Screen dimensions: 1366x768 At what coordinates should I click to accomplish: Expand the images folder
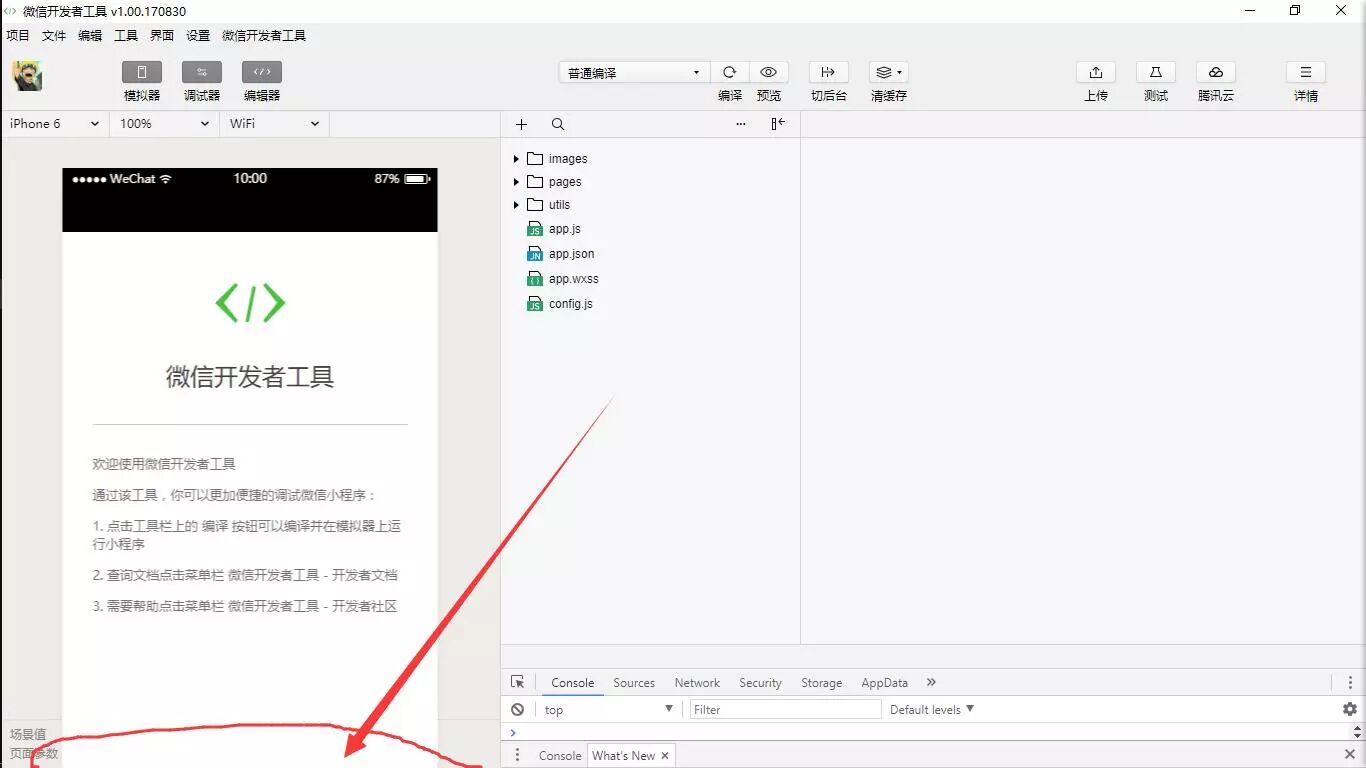(516, 159)
